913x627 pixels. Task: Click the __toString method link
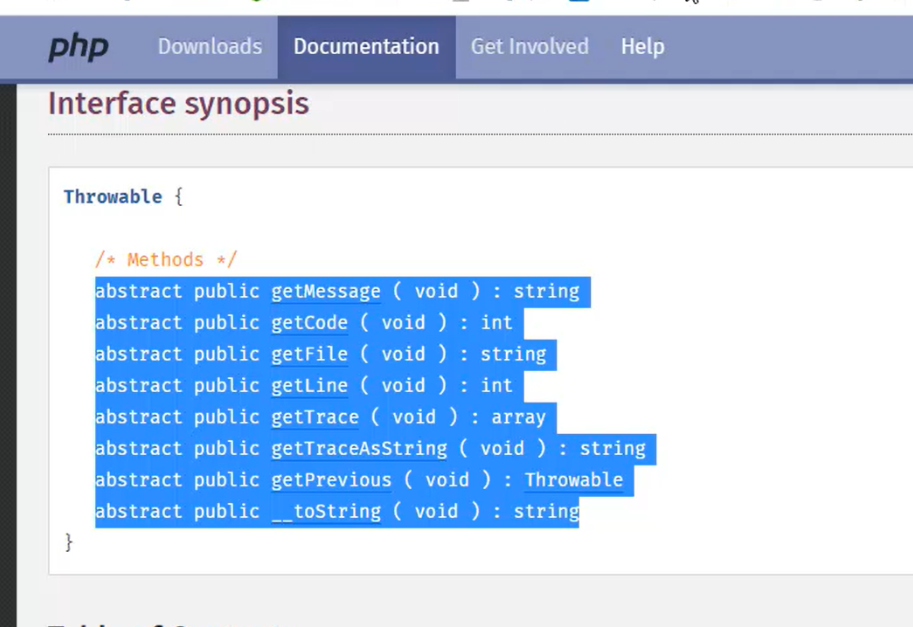coord(325,512)
